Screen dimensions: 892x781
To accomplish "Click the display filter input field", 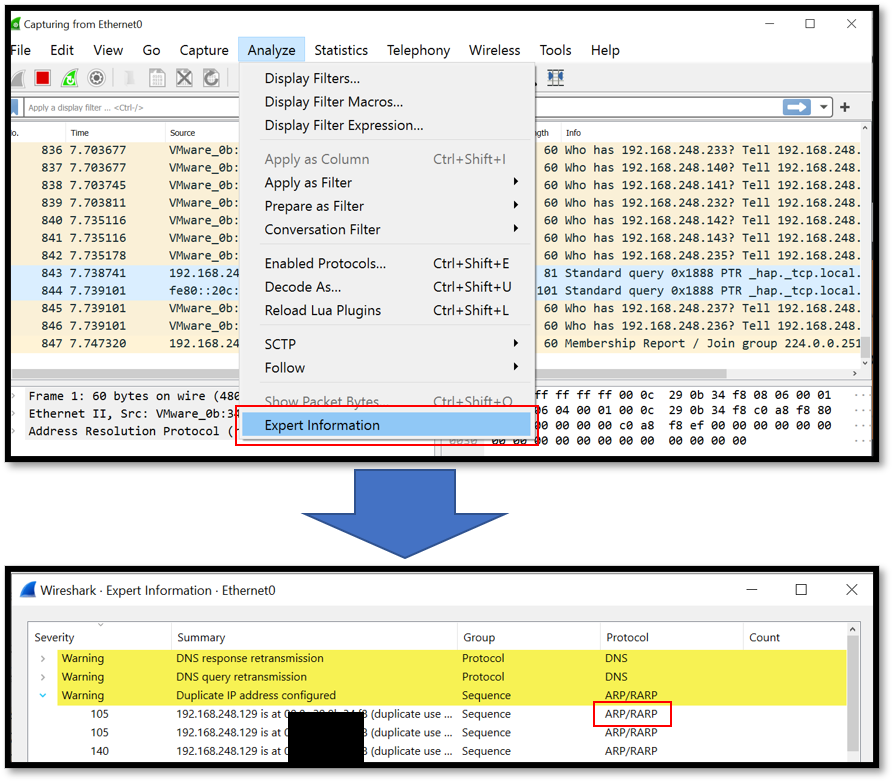I will (x=130, y=108).
